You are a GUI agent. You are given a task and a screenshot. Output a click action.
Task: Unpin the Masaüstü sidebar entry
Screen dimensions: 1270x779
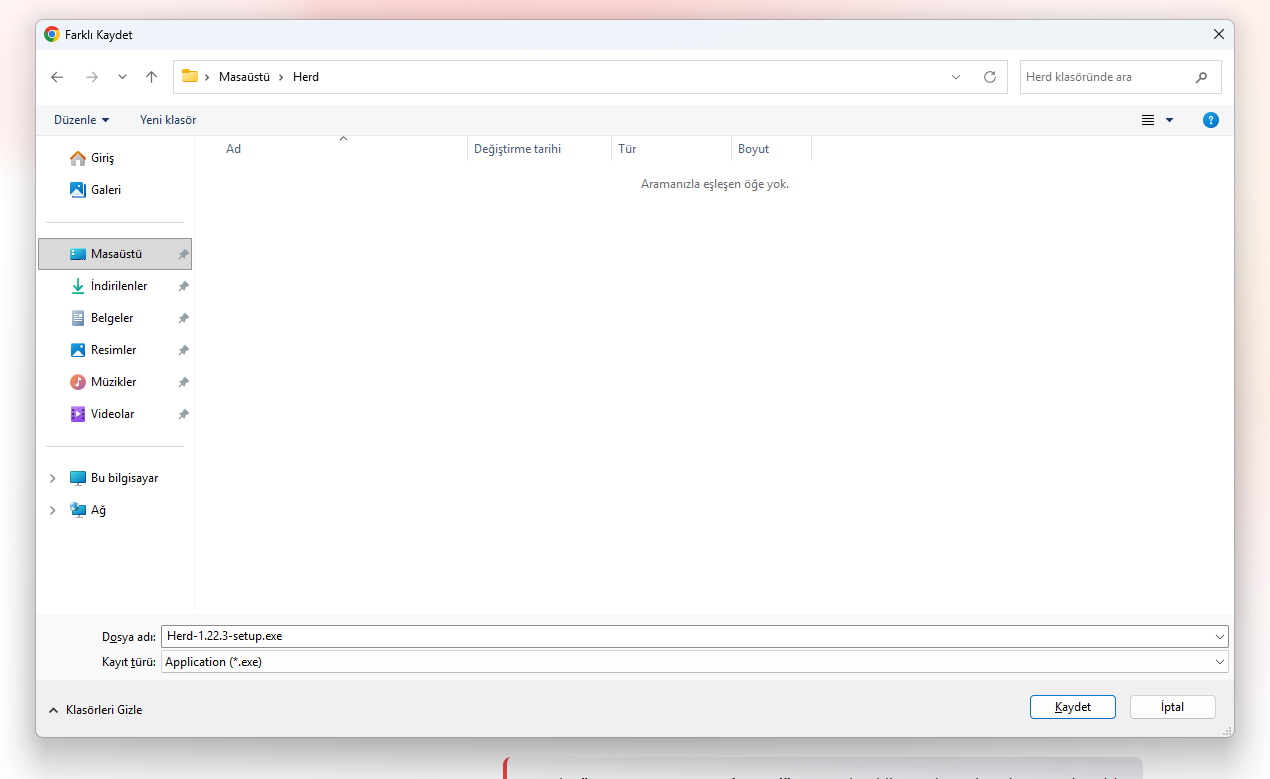[183, 254]
